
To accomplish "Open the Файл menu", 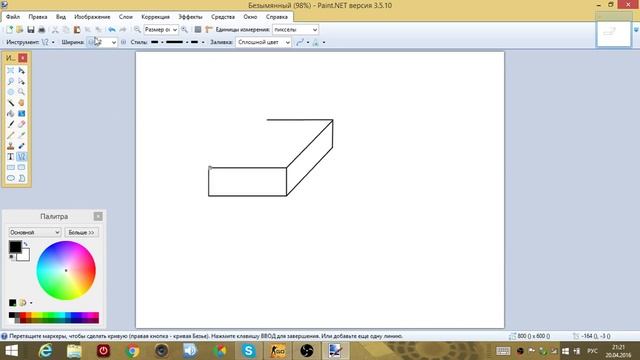I will click(13, 17).
